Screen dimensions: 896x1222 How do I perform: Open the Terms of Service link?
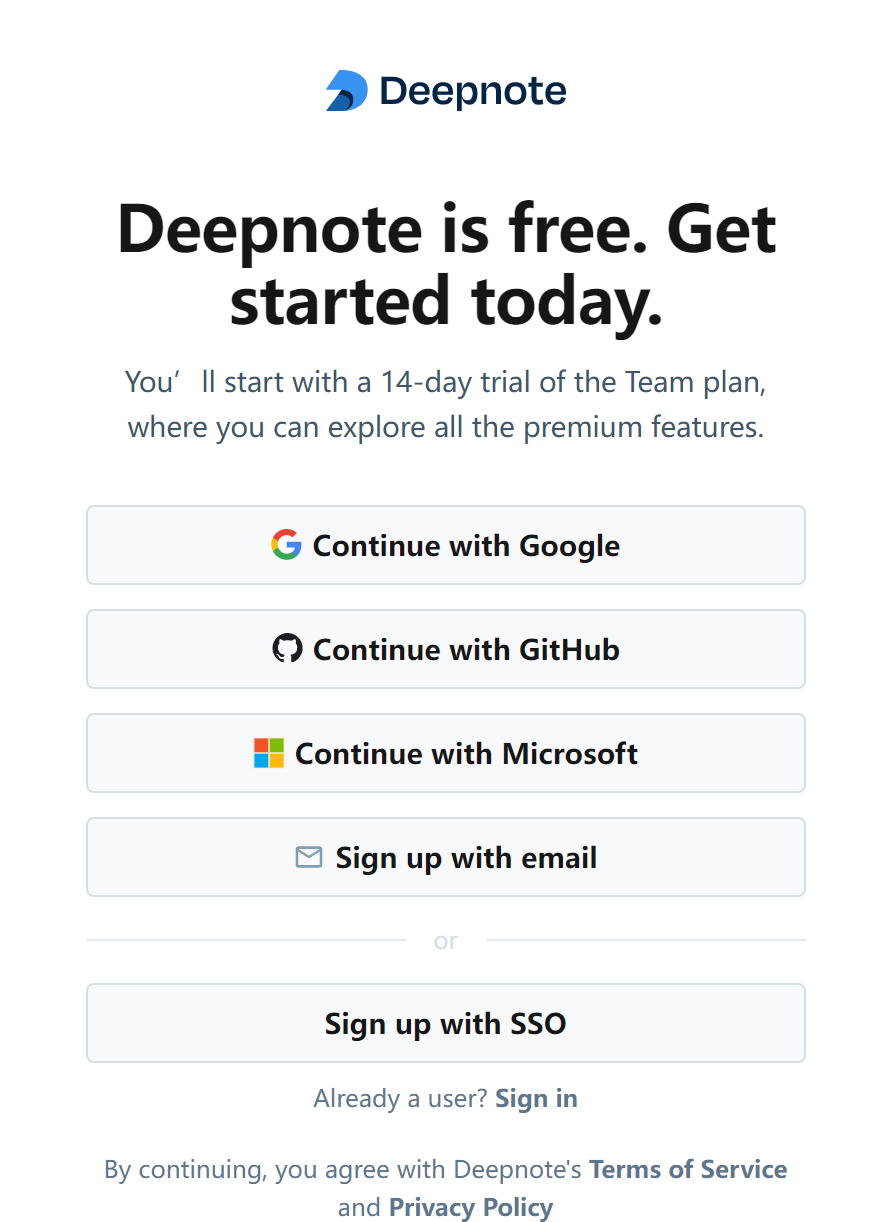pyautogui.click(x=688, y=1170)
